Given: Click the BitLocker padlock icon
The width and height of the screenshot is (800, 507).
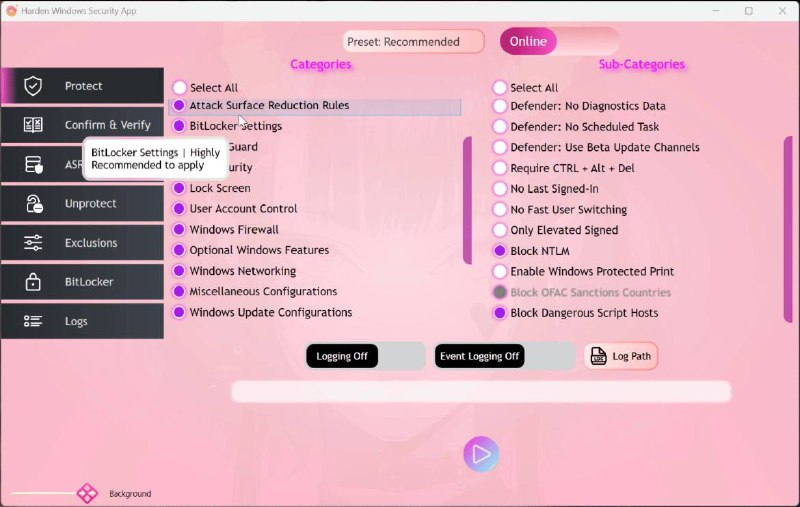Looking at the screenshot, I should (x=33, y=282).
